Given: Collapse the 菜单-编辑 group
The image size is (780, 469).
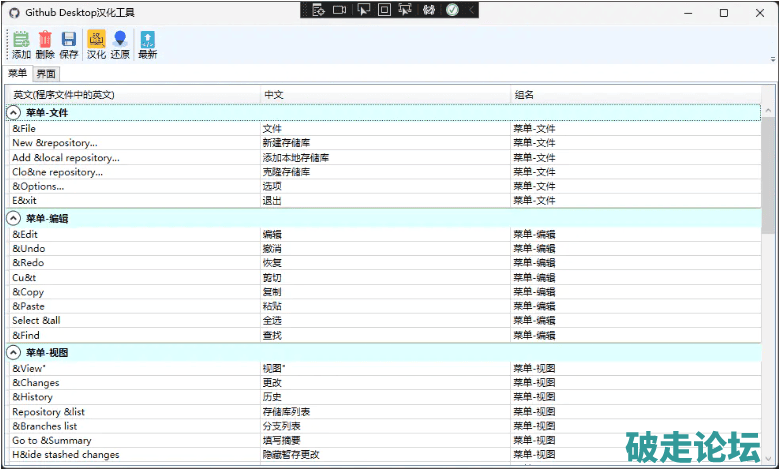Looking at the screenshot, I should coord(14,218).
